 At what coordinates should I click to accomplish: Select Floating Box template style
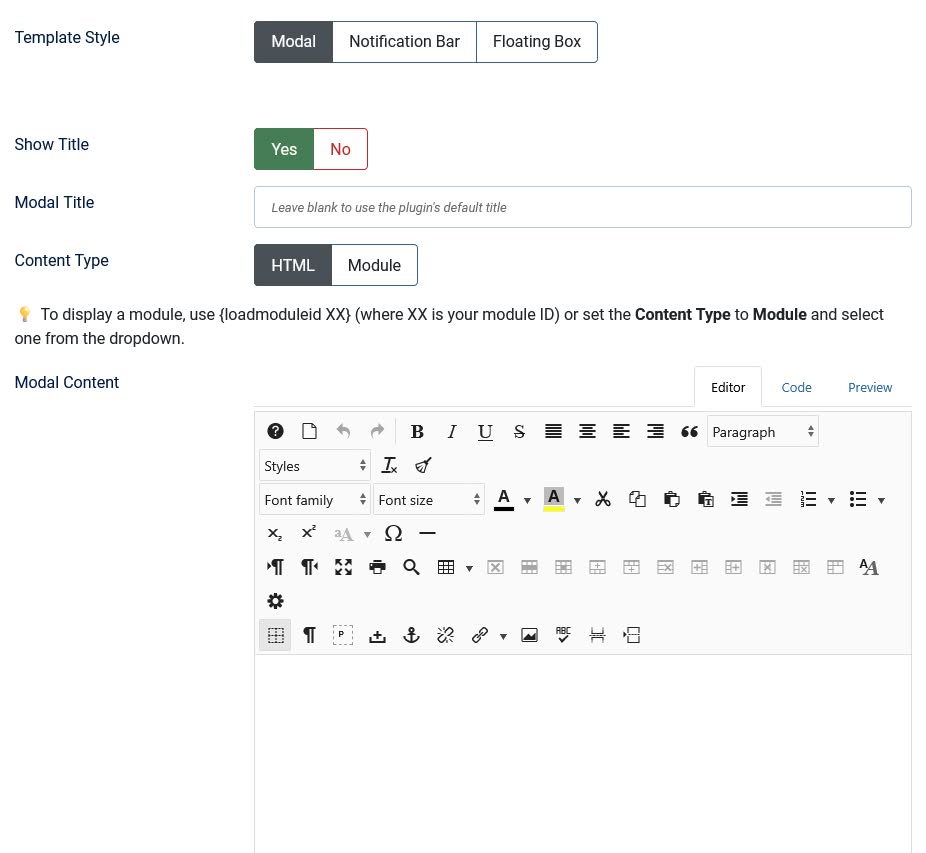pos(537,42)
